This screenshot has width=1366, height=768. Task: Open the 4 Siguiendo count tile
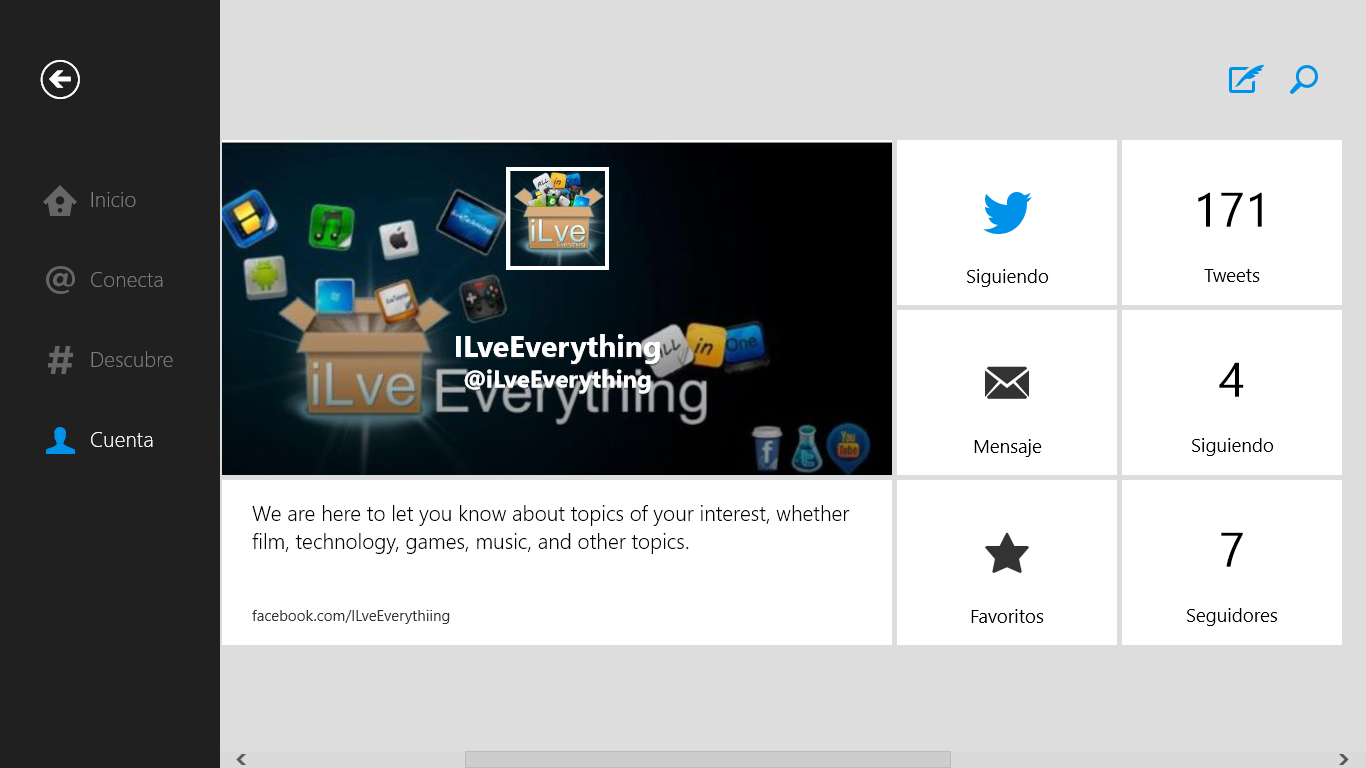[x=1232, y=393]
